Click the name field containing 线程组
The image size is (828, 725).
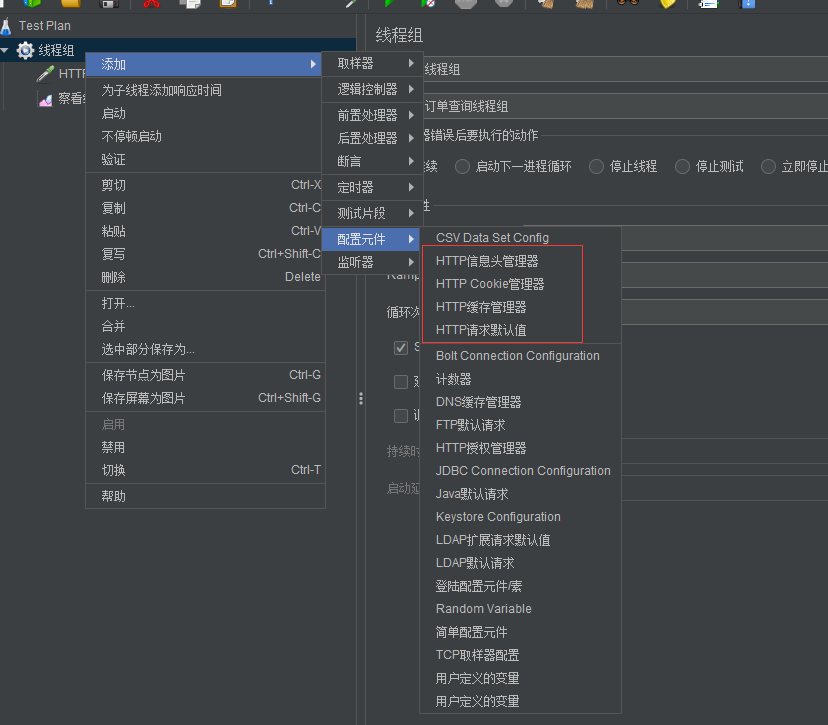(x=625, y=69)
